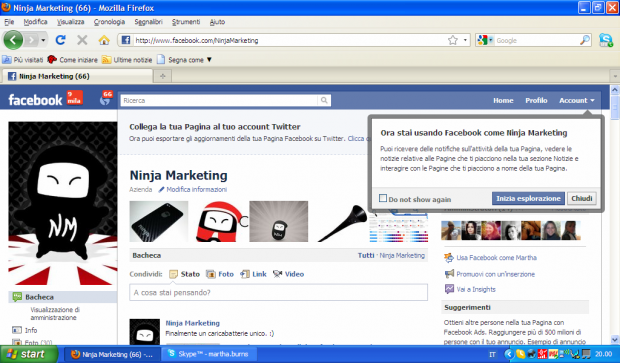Click the magnifier in the Google search box
Image resolution: width=620 pixels, height=363 pixels.
[584, 40]
